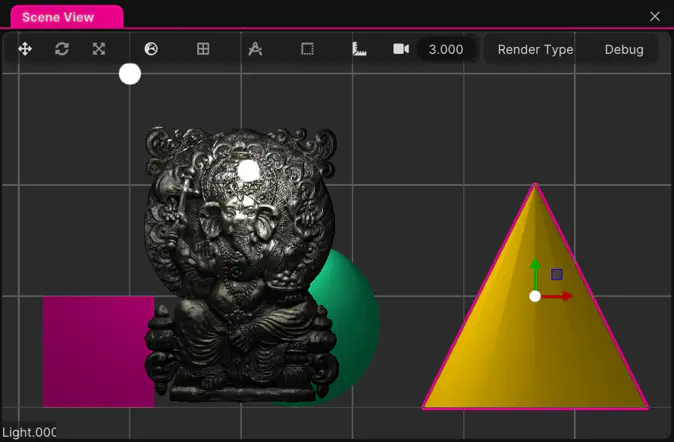Close the Scene View panel

[655, 16]
